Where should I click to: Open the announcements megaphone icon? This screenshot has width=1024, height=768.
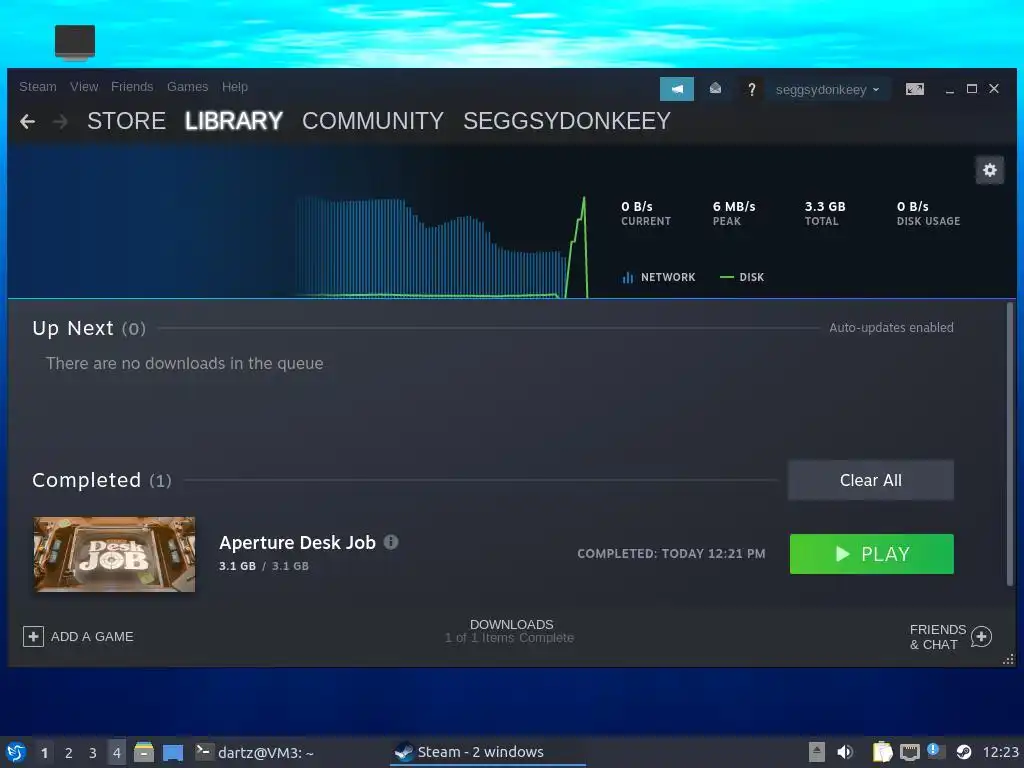click(x=677, y=89)
